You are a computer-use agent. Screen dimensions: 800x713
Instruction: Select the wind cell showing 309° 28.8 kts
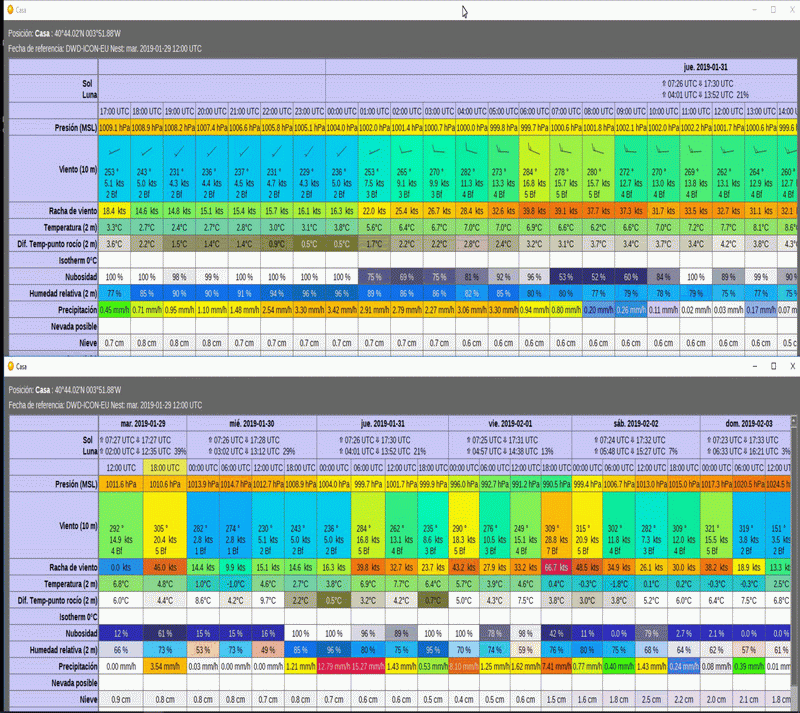tap(556, 525)
